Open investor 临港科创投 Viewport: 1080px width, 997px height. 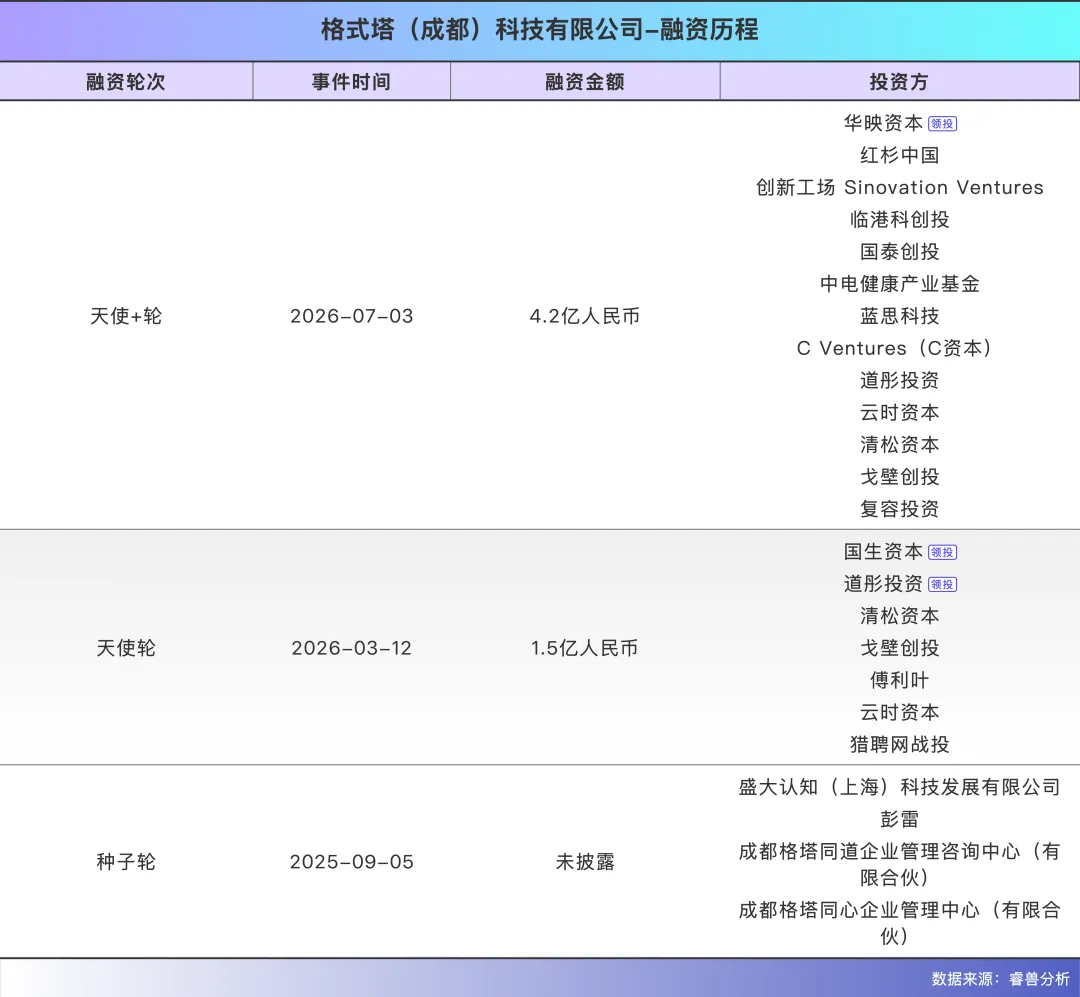pyautogui.click(x=900, y=220)
